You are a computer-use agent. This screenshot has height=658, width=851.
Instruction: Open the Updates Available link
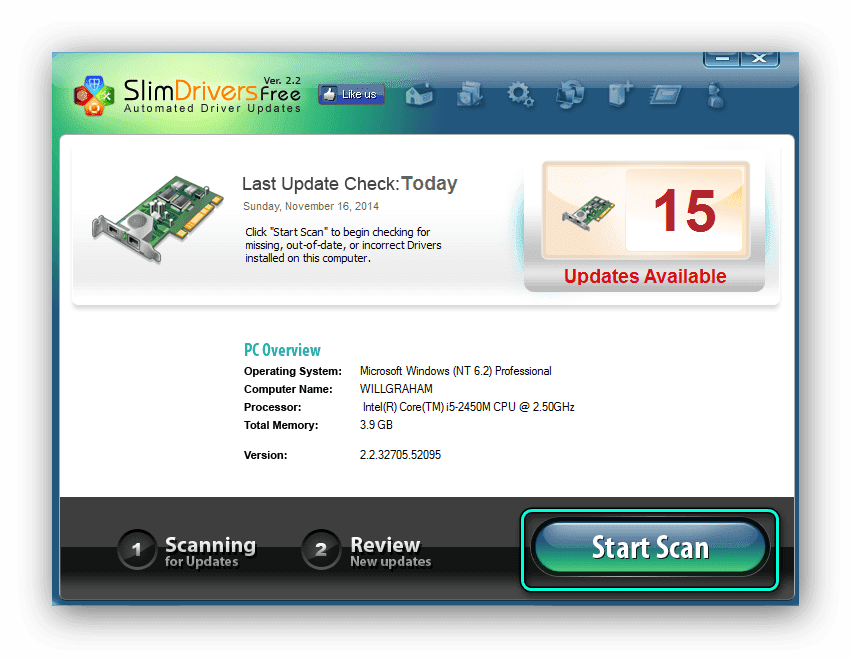(645, 276)
